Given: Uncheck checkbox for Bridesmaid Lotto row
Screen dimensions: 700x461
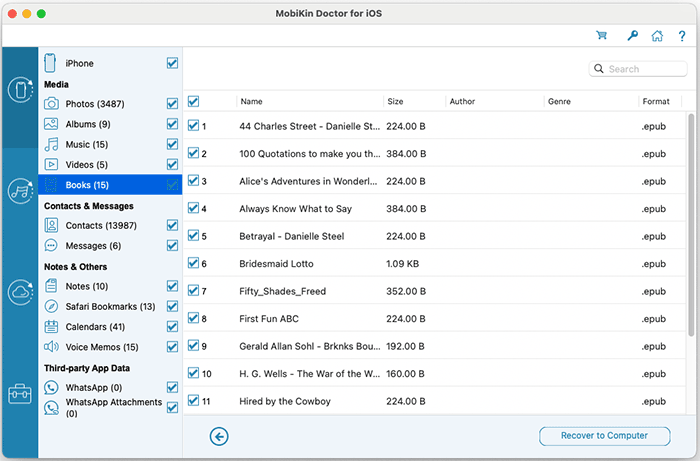Looking at the screenshot, I should pyautogui.click(x=193, y=263).
